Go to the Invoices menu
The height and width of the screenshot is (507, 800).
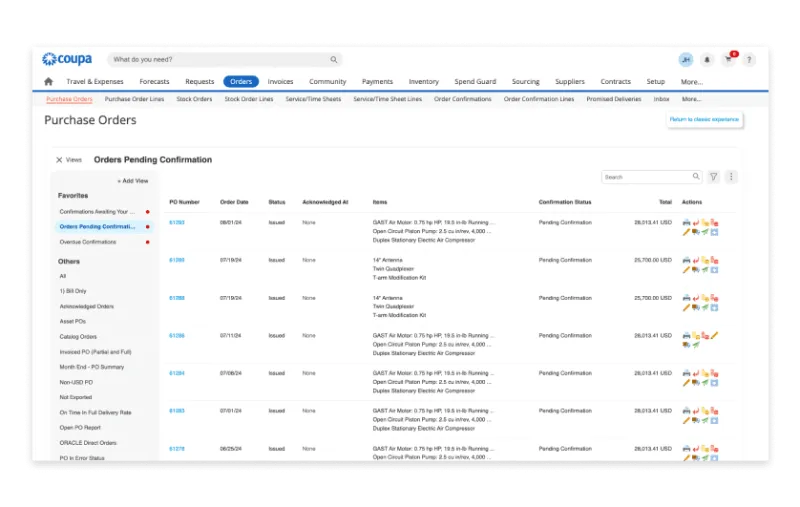pos(280,82)
